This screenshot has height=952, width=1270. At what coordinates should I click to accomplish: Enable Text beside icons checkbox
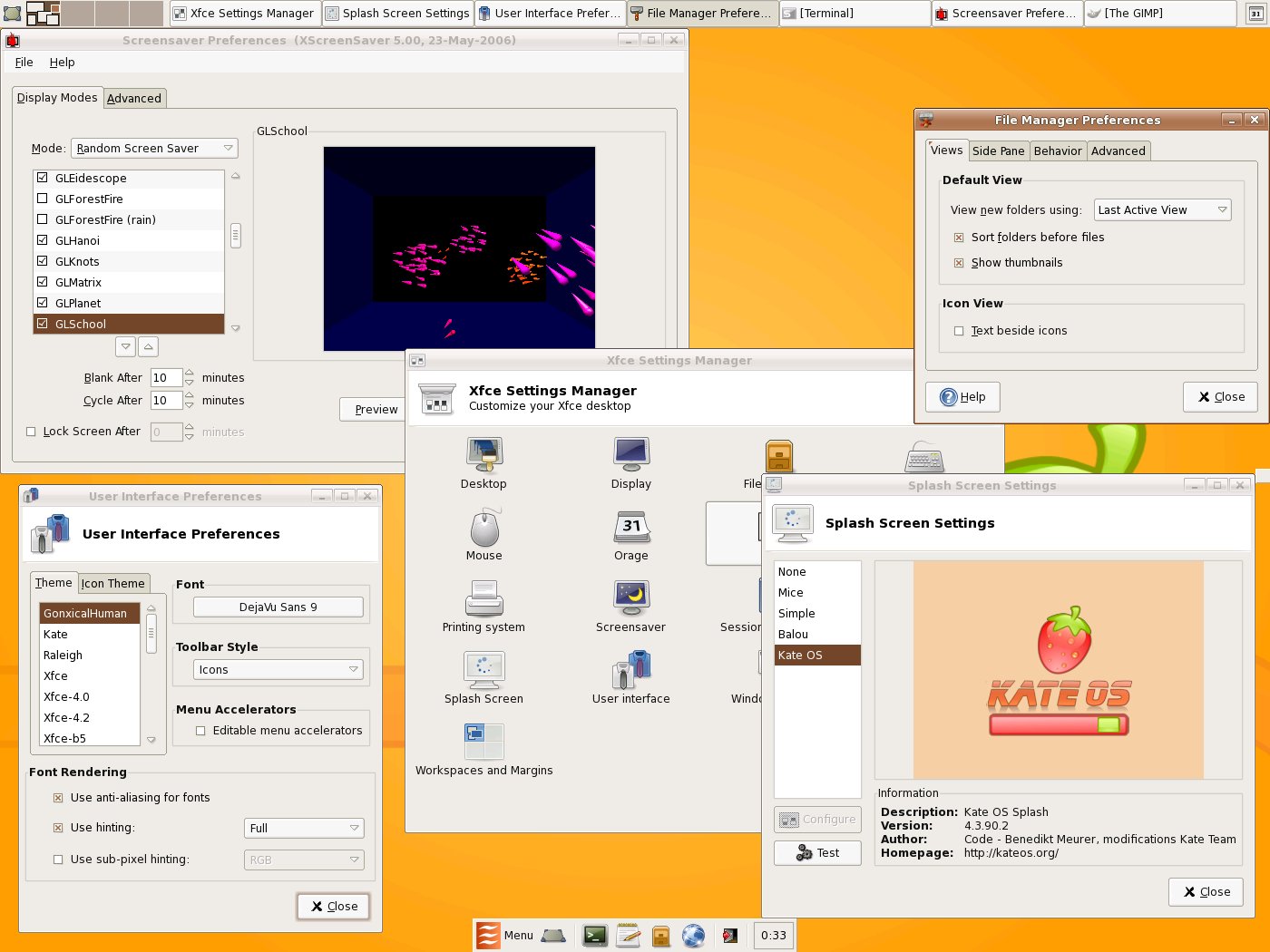pos(959,331)
